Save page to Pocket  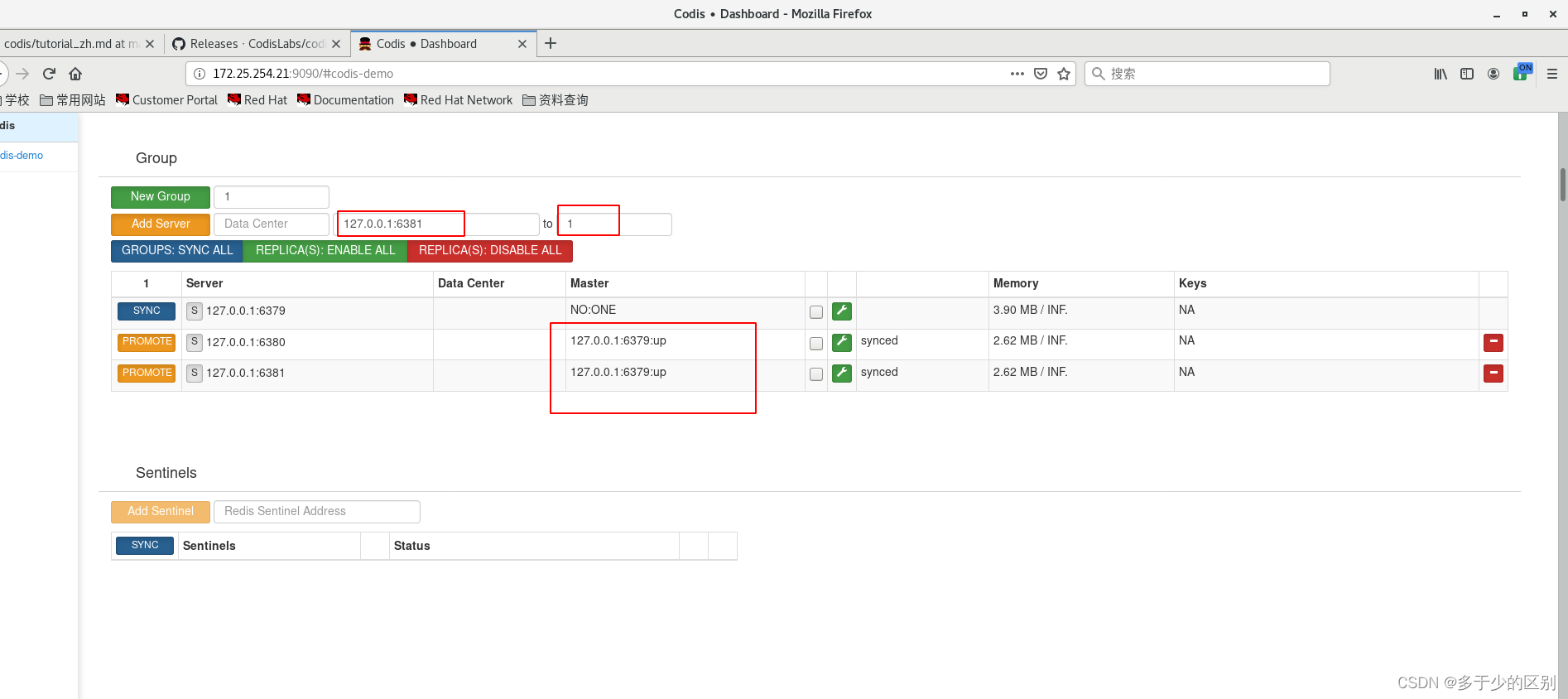click(x=1041, y=74)
